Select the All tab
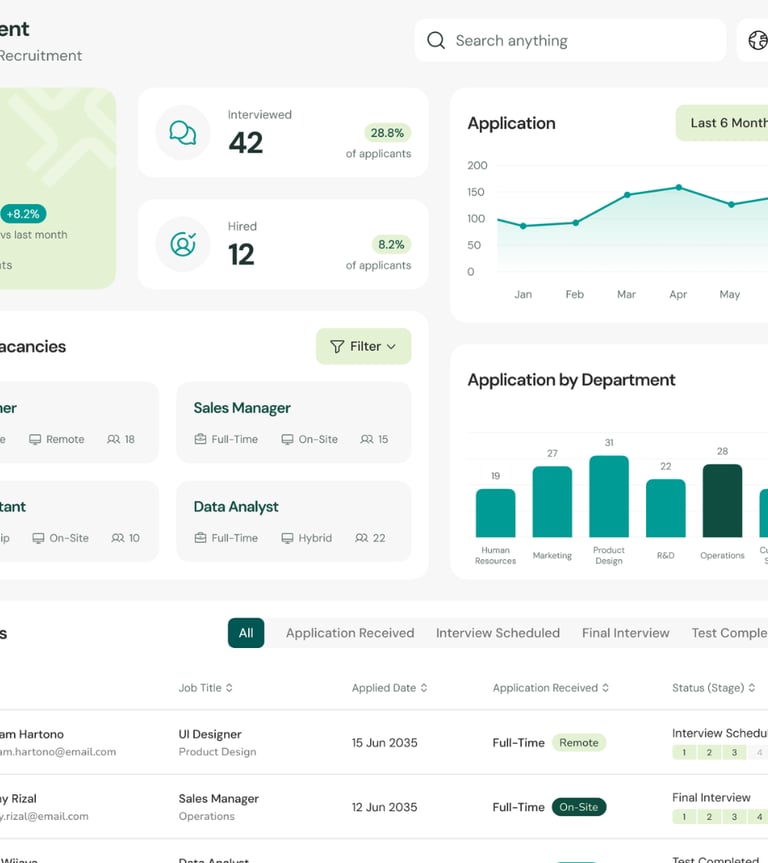The width and height of the screenshot is (768, 863). pyautogui.click(x=246, y=633)
